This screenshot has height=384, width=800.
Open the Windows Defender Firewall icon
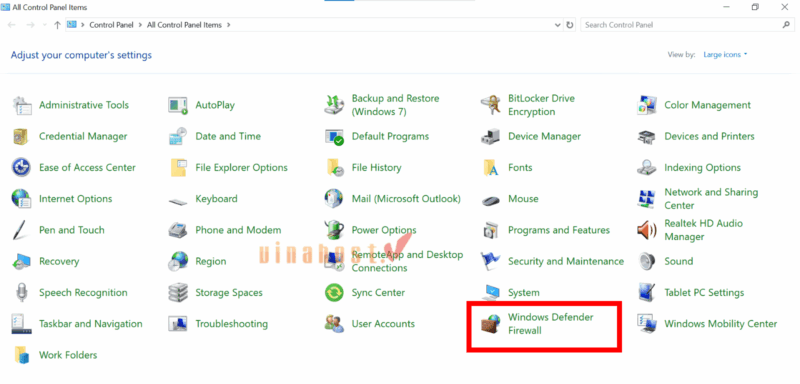491,324
